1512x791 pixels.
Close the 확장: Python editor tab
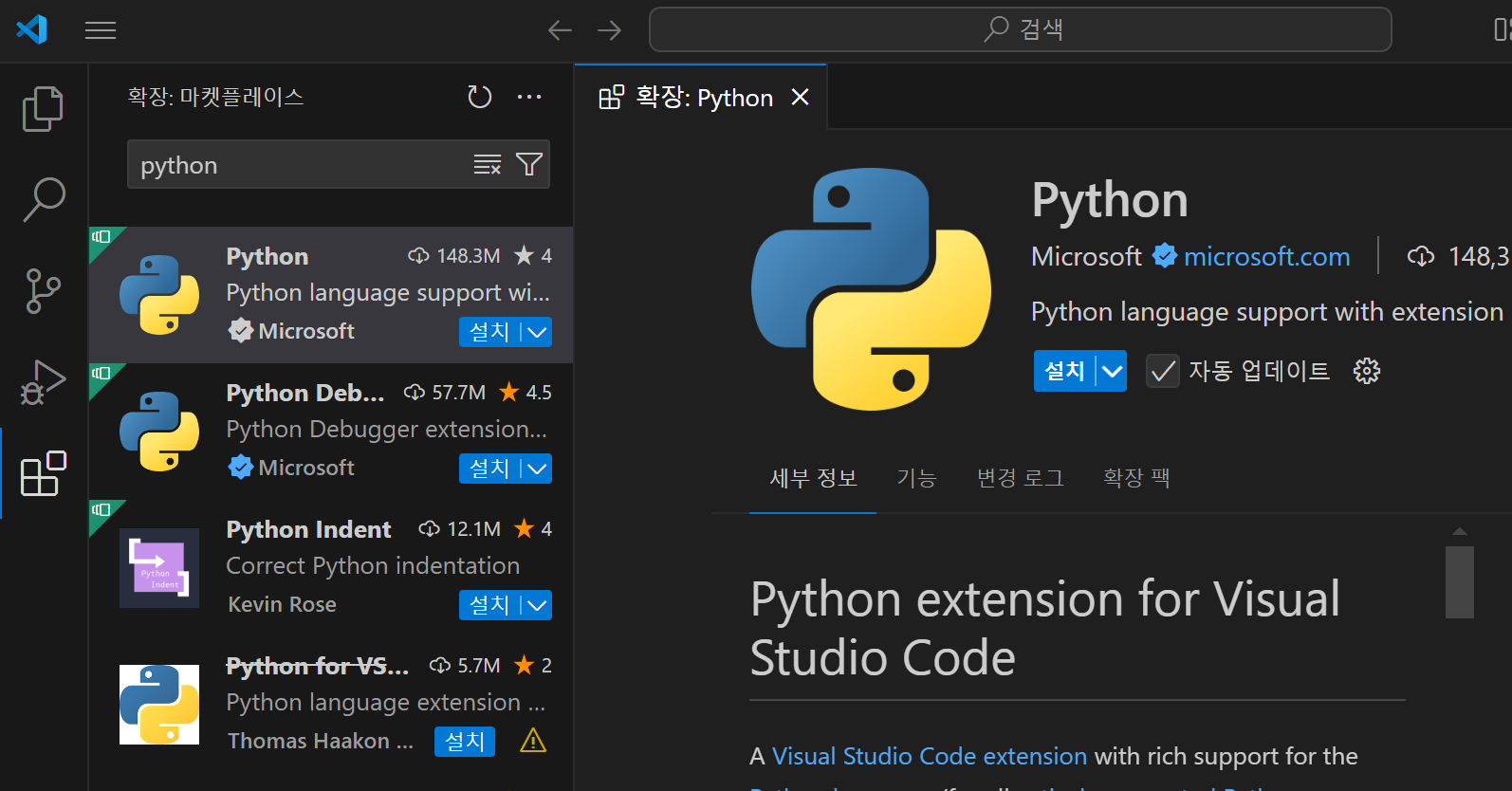[x=801, y=97]
